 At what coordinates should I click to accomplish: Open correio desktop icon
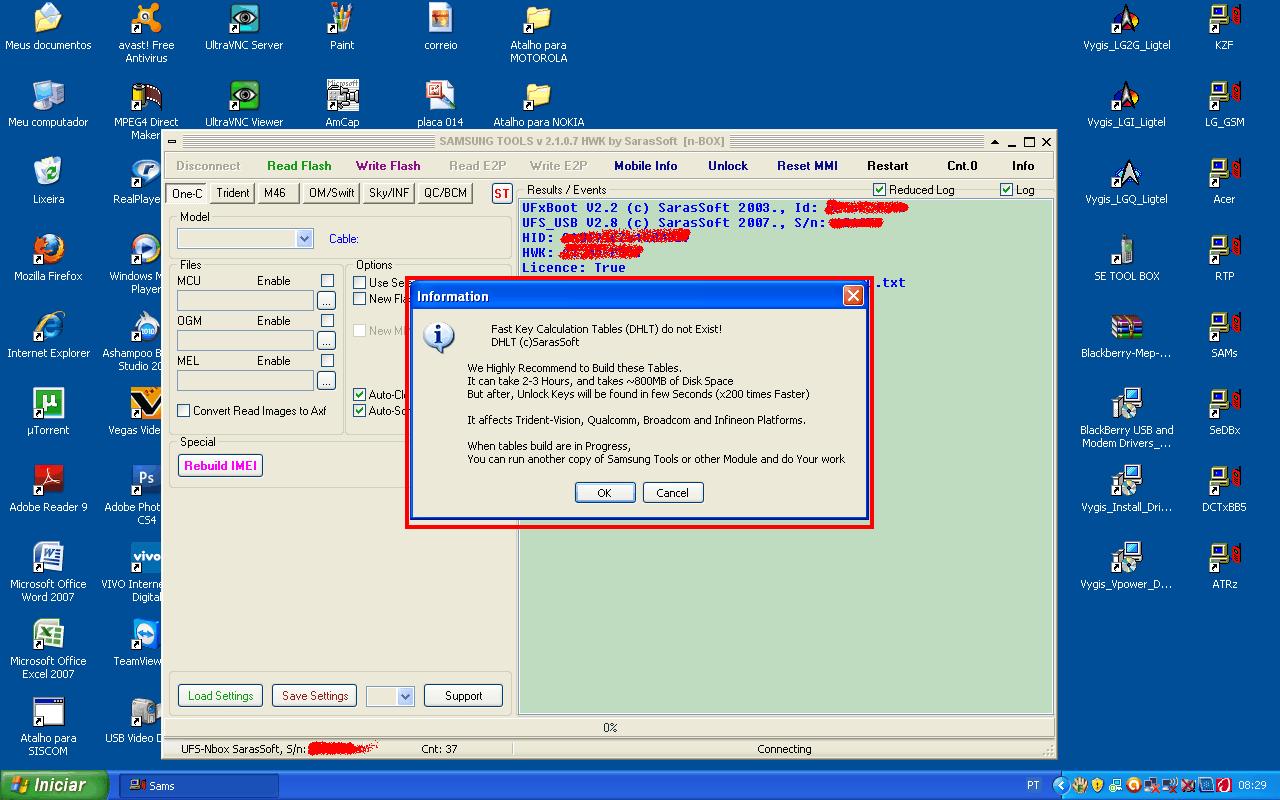440,27
